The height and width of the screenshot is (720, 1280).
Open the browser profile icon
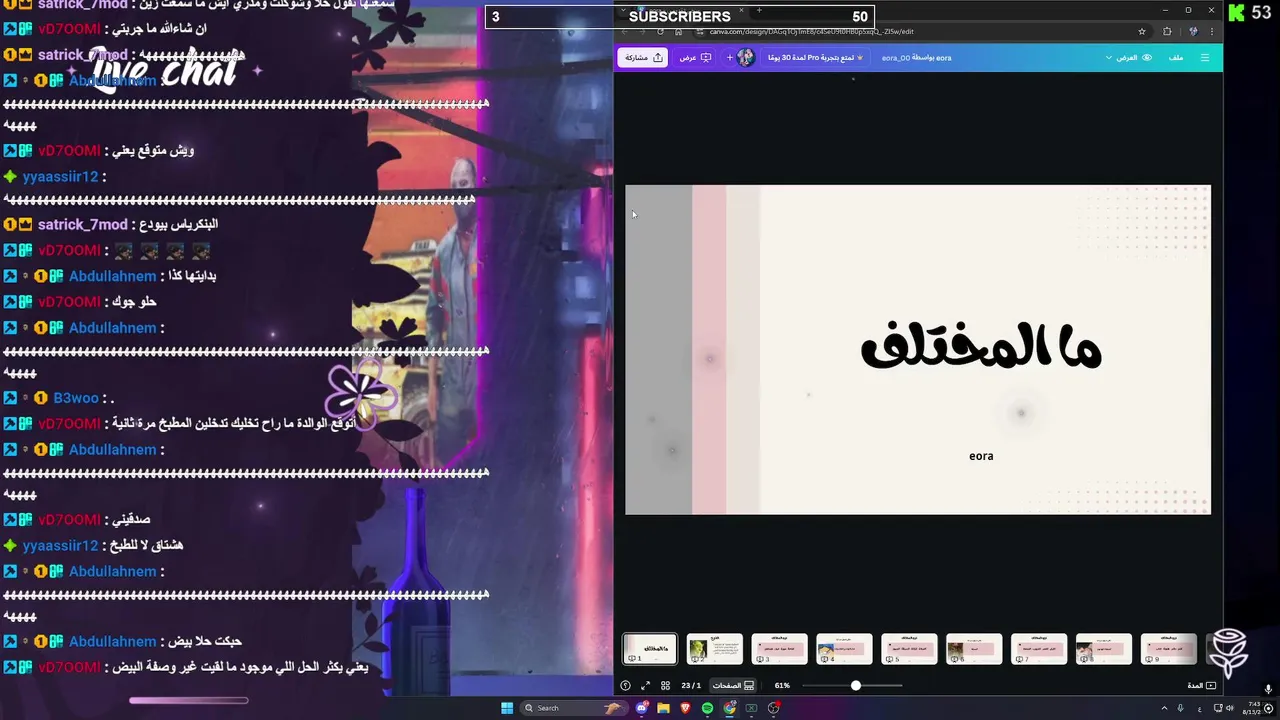click(x=1193, y=31)
